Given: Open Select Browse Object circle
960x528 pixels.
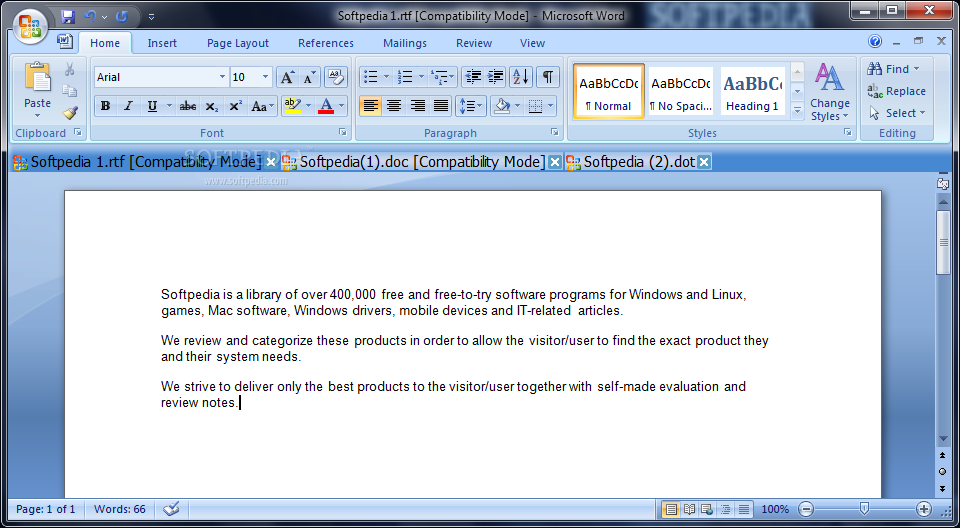Looking at the screenshot, I should [x=943, y=472].
